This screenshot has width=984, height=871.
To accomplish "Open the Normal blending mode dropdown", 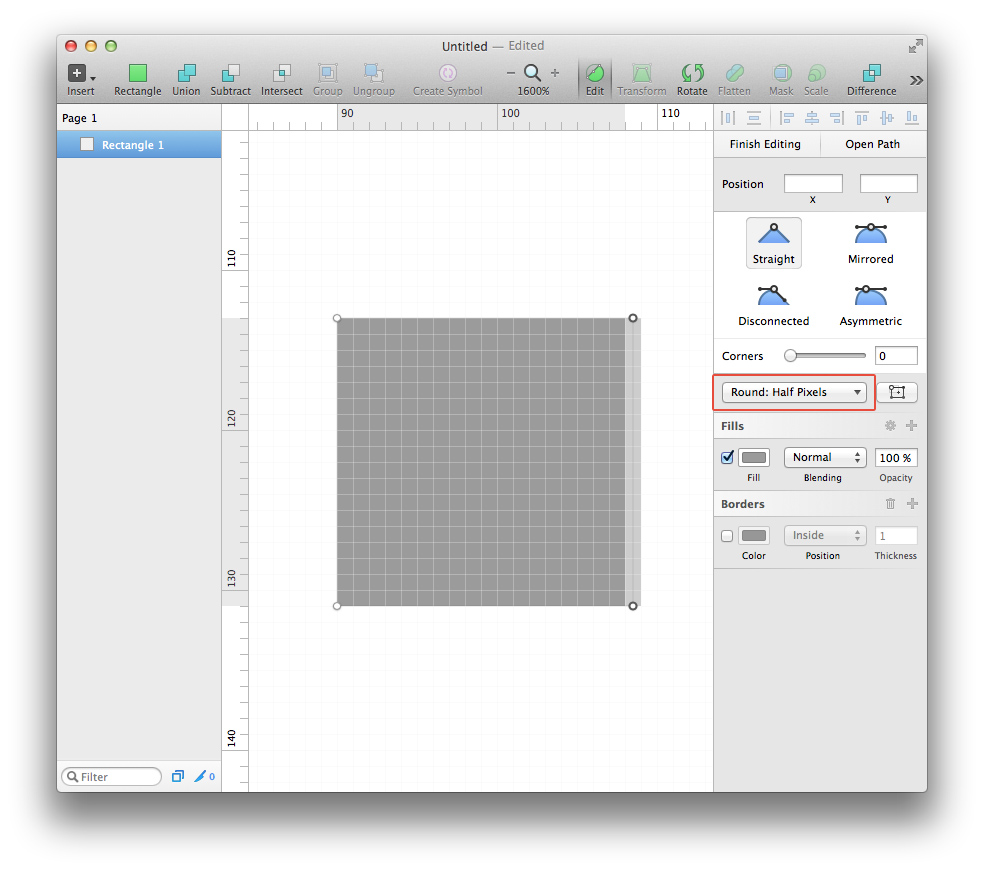I will 824,457.
